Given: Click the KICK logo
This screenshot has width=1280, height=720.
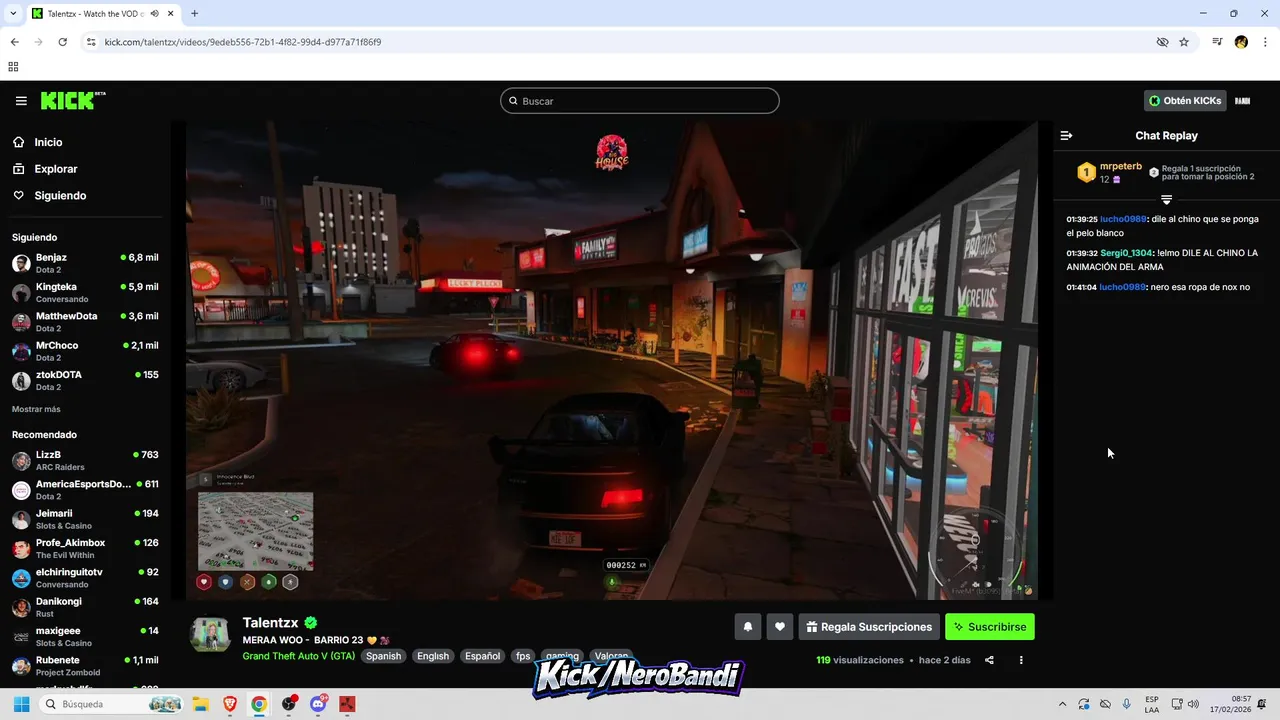Looking at the screenshot, I should click(72, 100).
